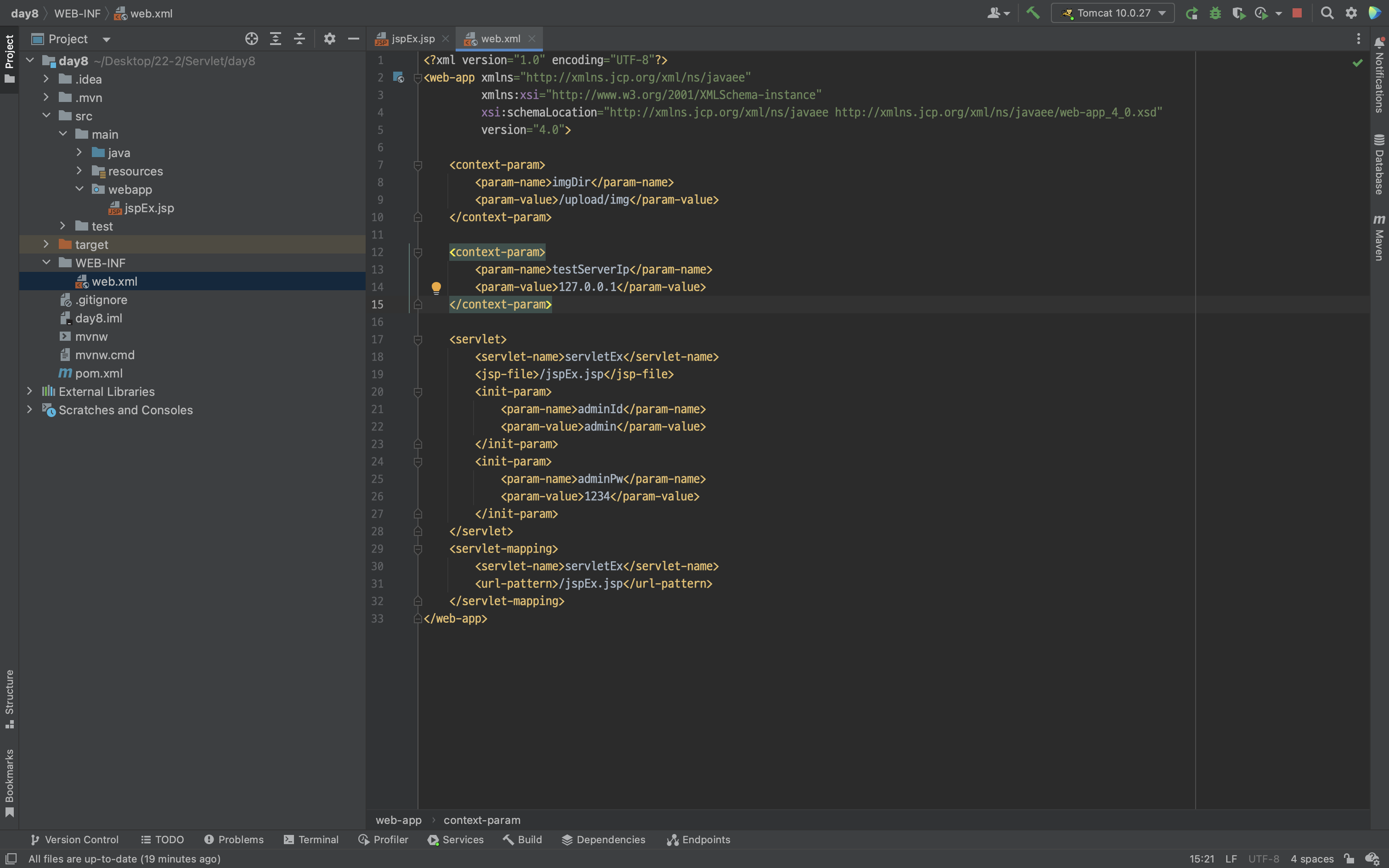
Task: Toggle fold on first context-param block
Action: pos(418,165)
